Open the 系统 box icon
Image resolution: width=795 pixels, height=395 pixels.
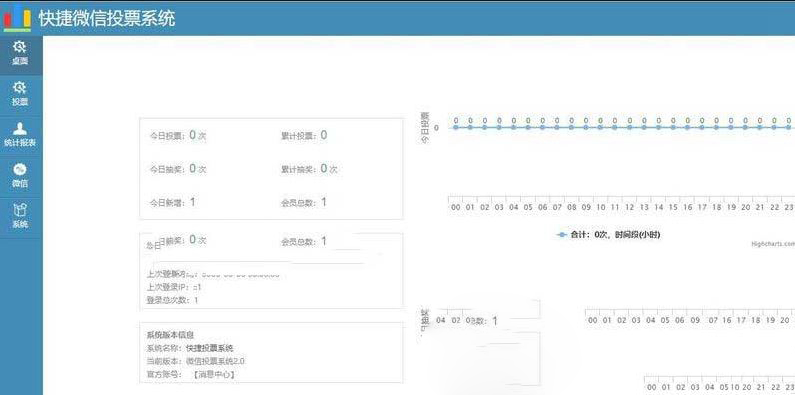click(x=20, y=210)
